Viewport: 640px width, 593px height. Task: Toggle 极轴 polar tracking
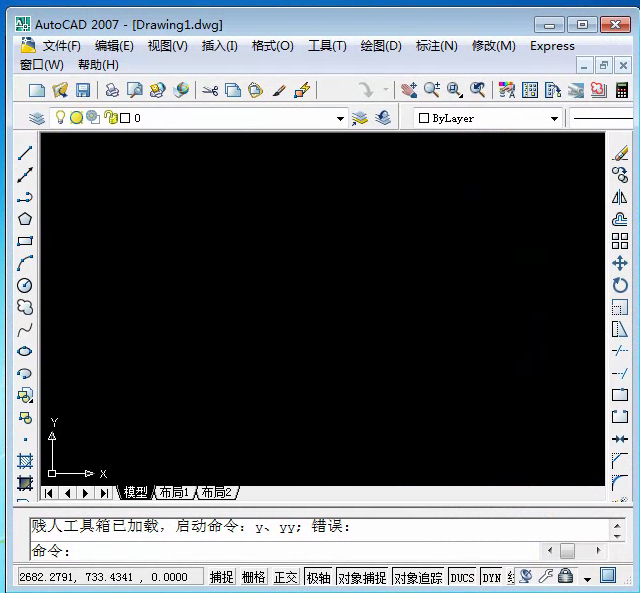tap(318, 577)
